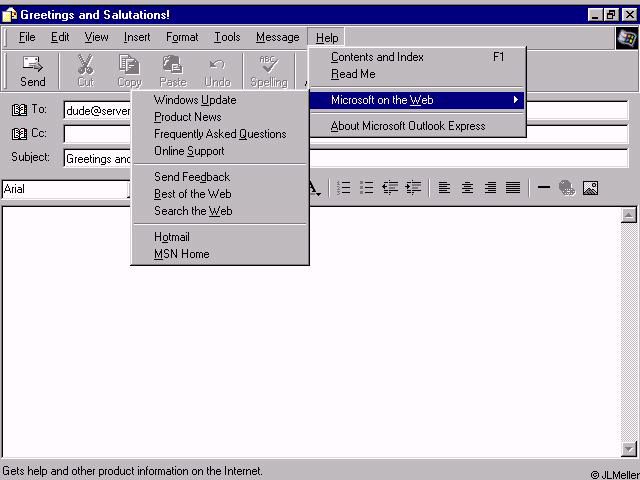Close the open Help menu
The image size is (640, 480).
(x=327, y=38)
